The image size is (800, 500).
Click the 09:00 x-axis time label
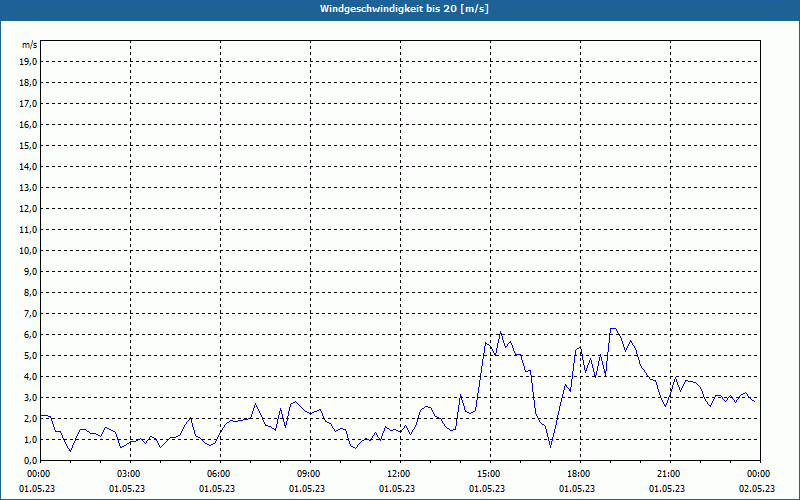click(x=309, y=474)
